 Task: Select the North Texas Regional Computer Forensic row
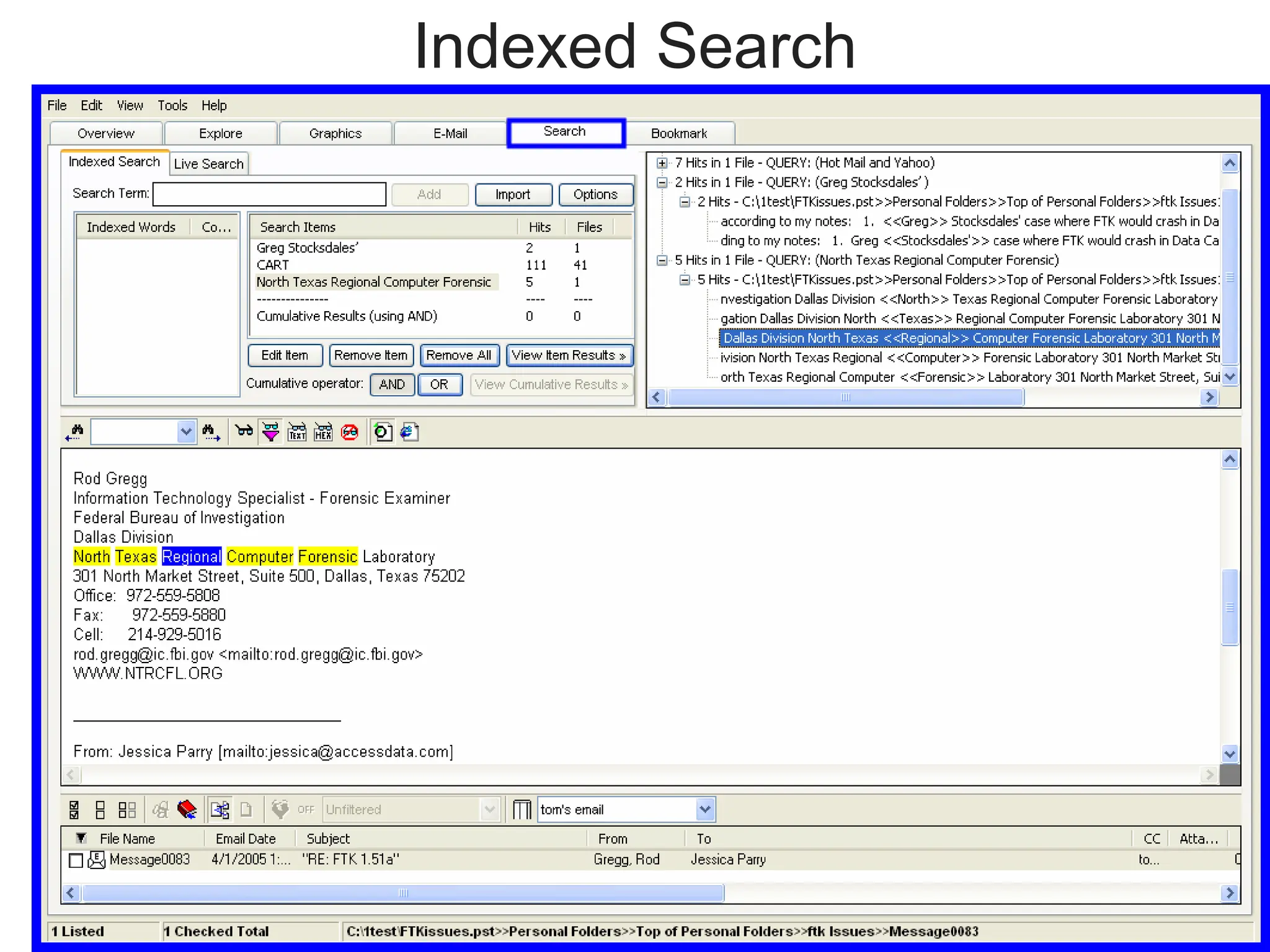coord(440,282)
